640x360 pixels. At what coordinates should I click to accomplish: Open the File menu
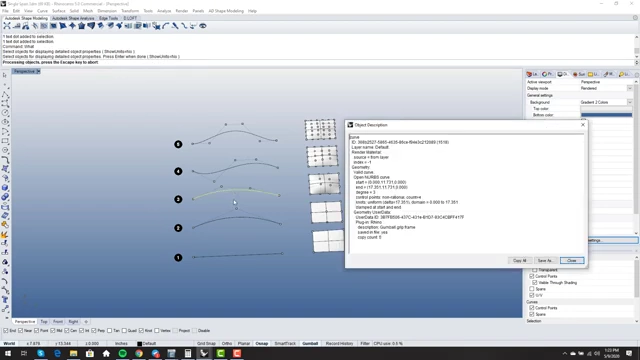point(5,11)
